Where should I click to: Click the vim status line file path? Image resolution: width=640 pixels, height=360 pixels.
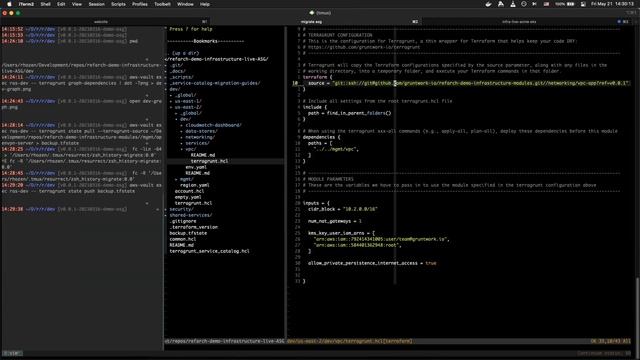(x=349, y=341)
